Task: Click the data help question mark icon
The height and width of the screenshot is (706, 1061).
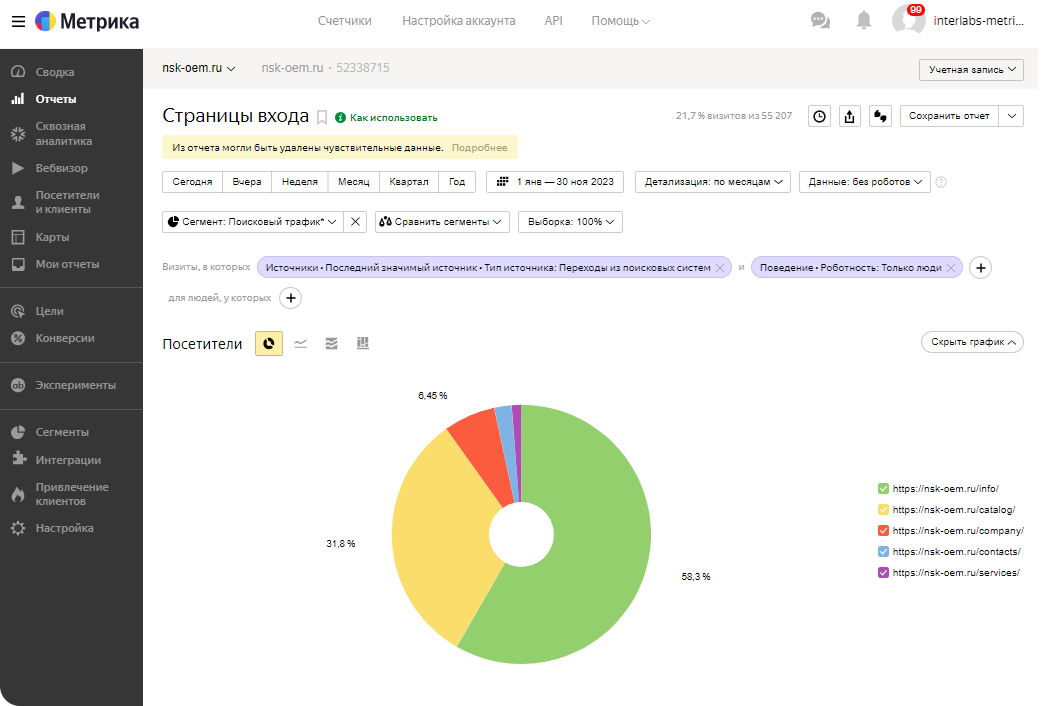Action: tap(941, 182)
